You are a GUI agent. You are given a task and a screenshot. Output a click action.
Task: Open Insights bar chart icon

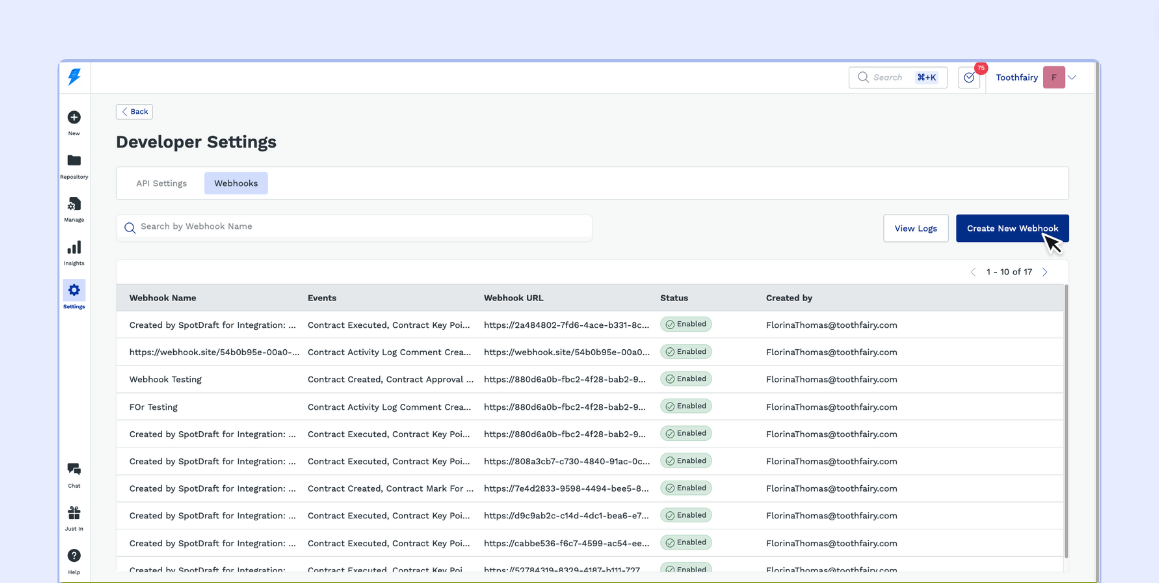(x=74, y=248)
